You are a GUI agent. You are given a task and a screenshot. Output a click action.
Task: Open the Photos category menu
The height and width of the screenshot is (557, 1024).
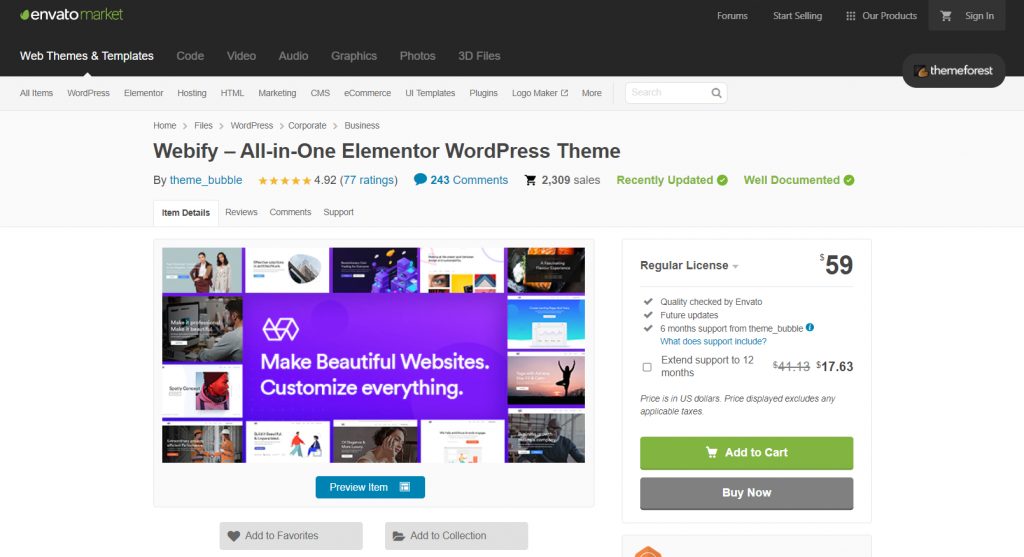pyautogui.click(x=417, y=56)
